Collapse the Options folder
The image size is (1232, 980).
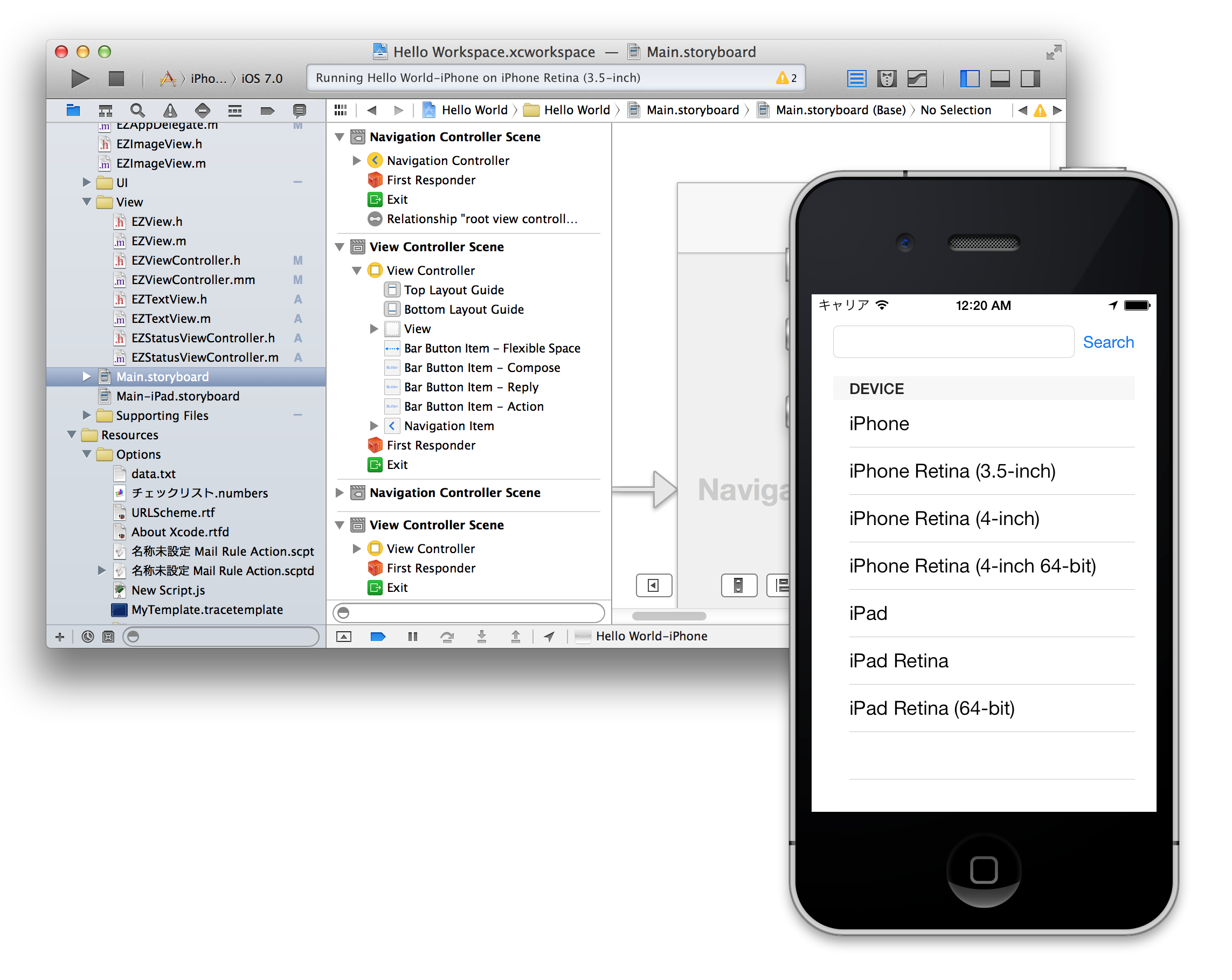click(x=87, y=454)
